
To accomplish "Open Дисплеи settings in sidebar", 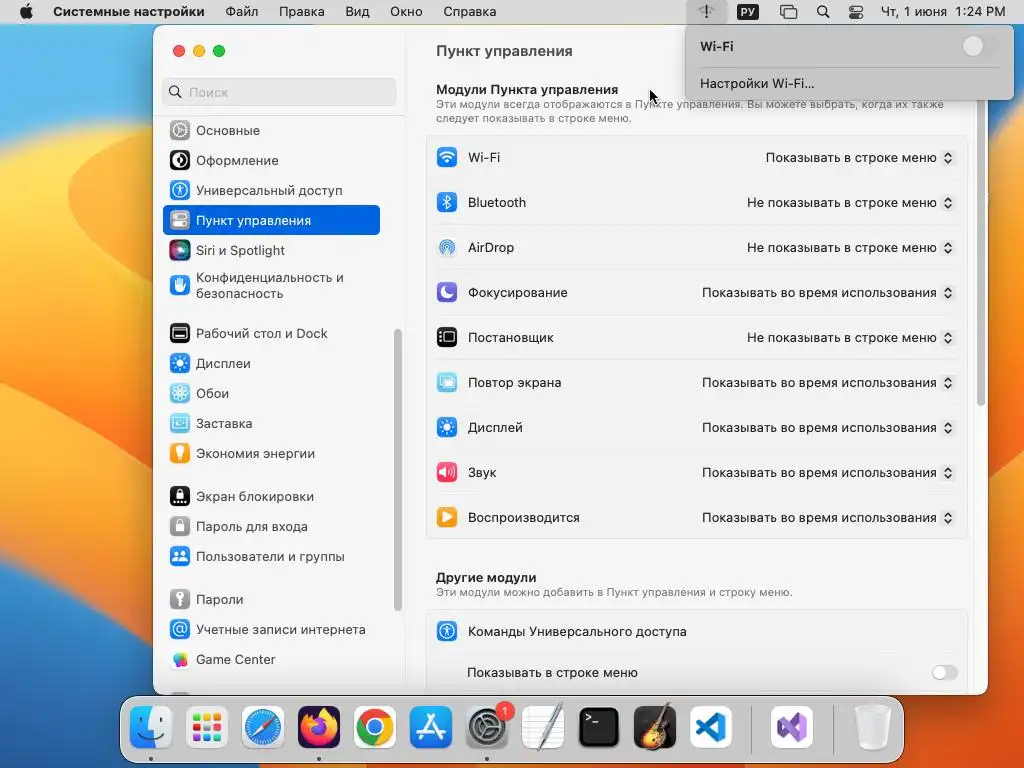I will [271, 363].
